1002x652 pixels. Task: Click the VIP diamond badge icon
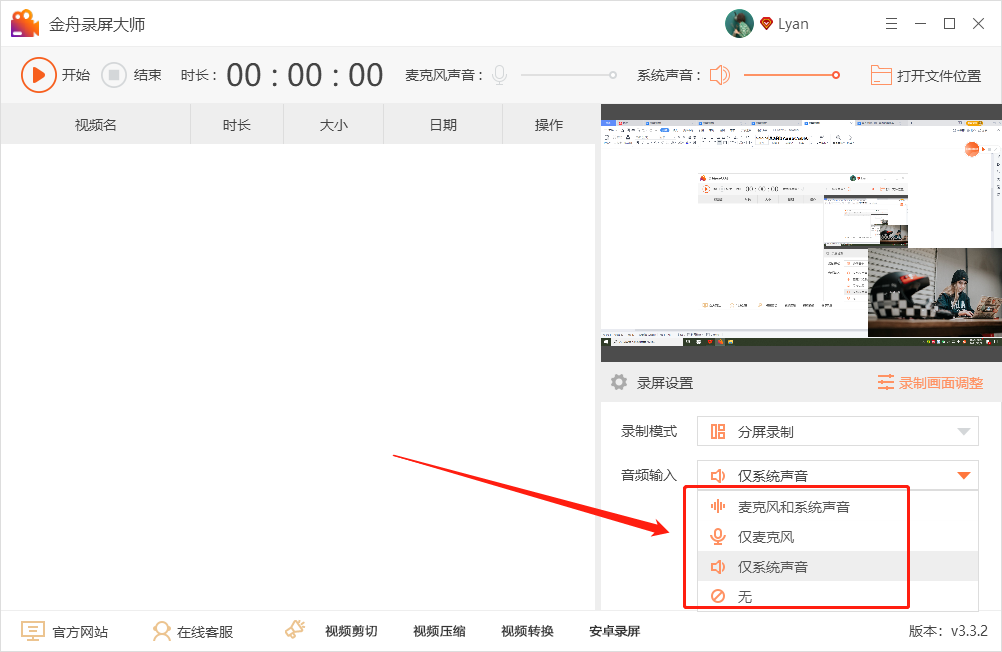pos(766,24)
